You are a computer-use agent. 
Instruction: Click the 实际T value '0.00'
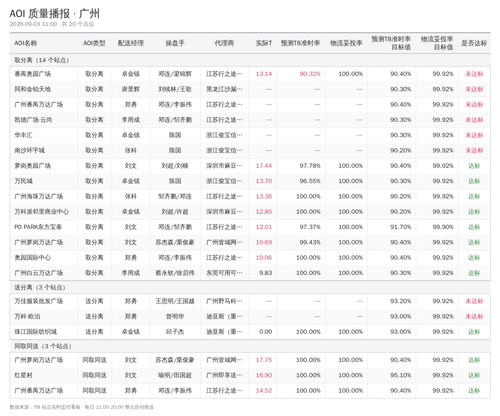click(x=266, y=332)
